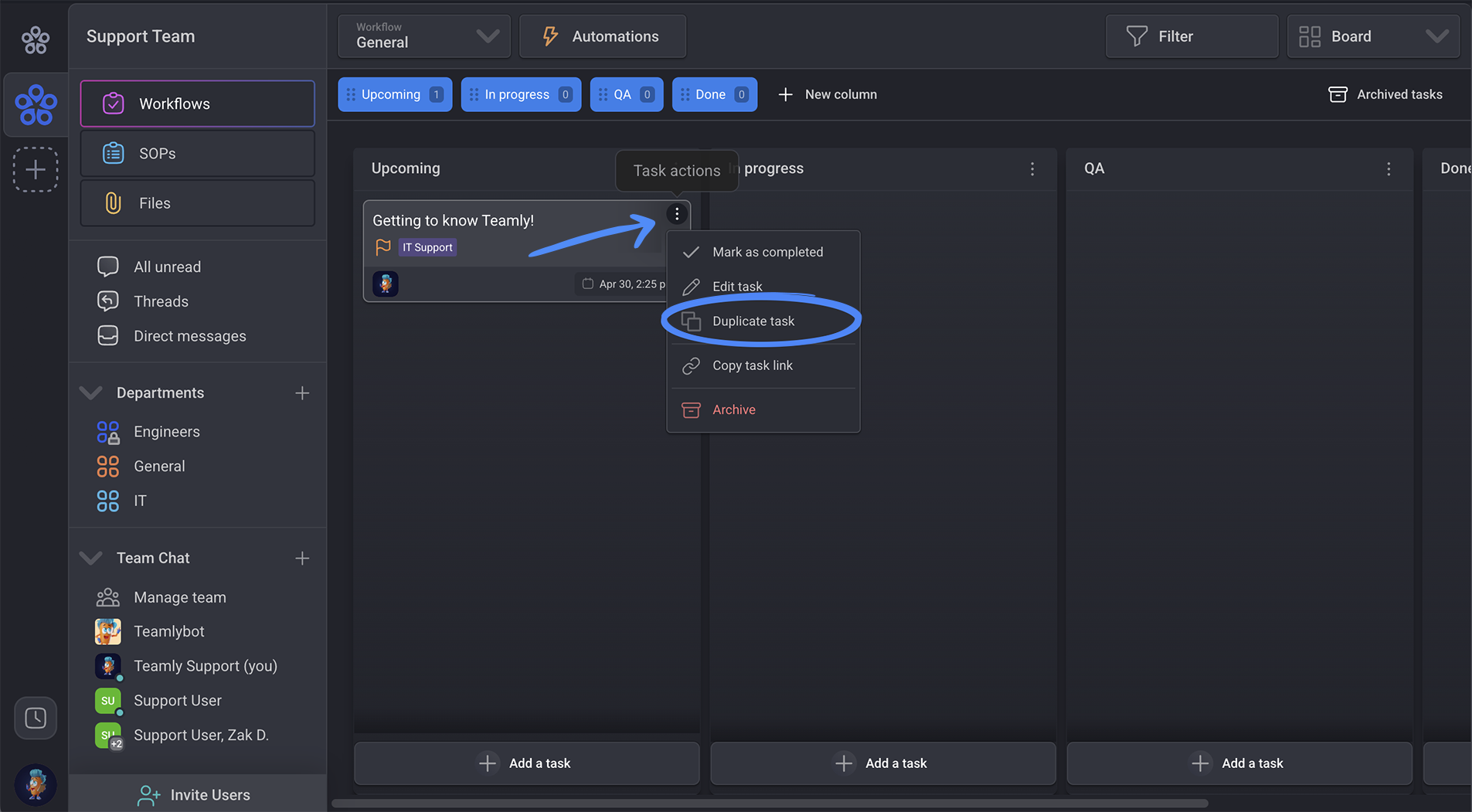
Task: Open Archived tasks
Action: (x=1385, y=94)
